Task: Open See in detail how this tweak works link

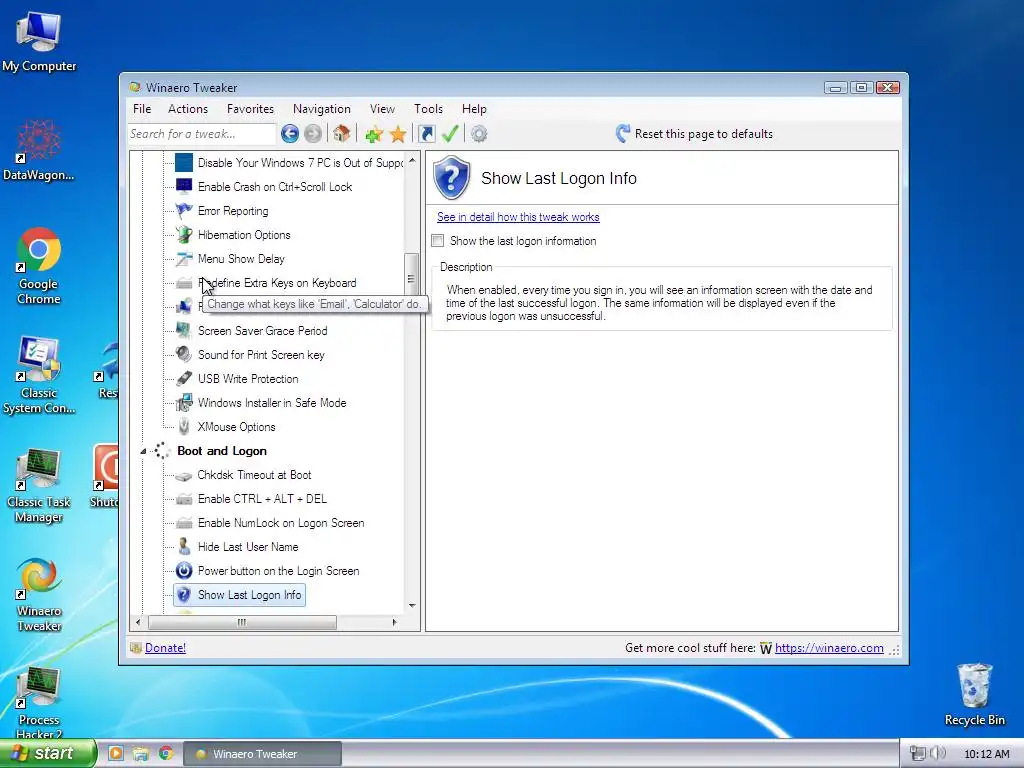Action: tap(518, 217)
